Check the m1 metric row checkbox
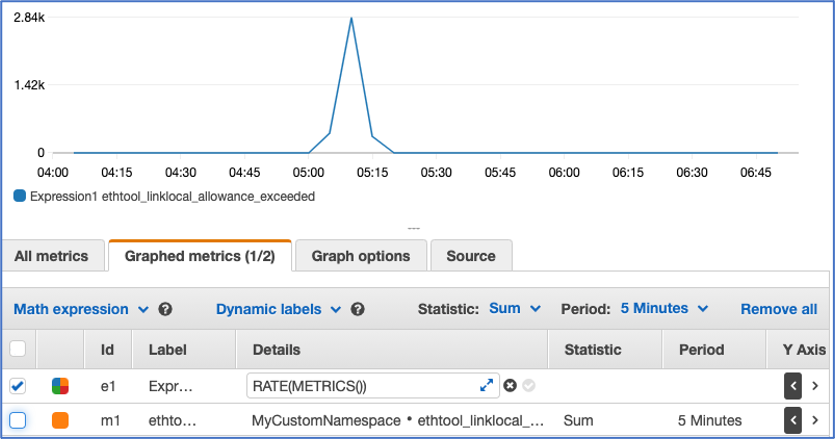 18,420
